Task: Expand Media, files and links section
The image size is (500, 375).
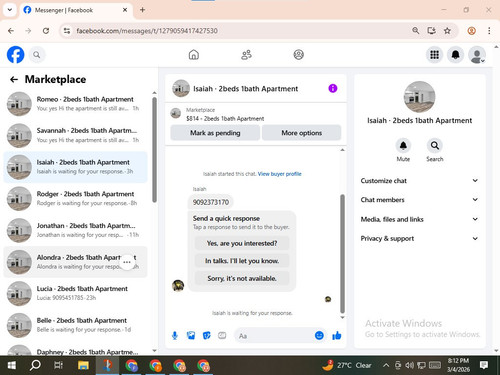Action: coord(419,219)
